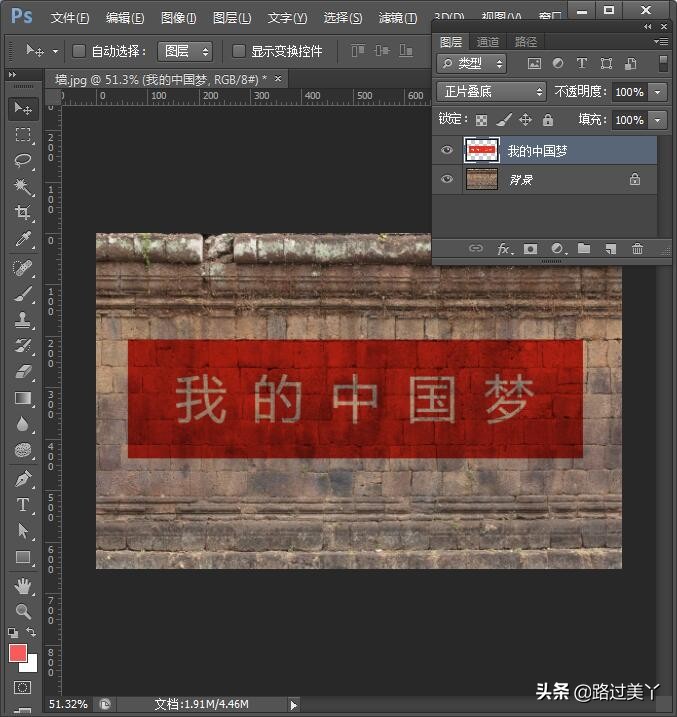Screen dimensions: 677x717
Task: Swap foreground and background colors
Action: tap(31, 632)
